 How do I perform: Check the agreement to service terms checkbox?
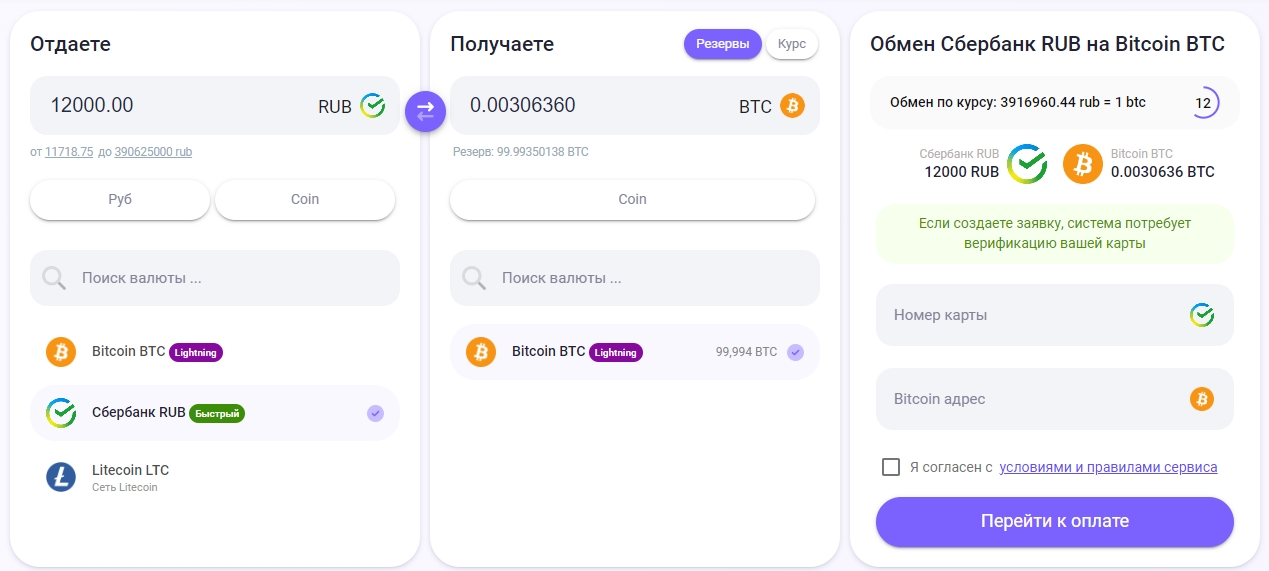click(891, 467)
